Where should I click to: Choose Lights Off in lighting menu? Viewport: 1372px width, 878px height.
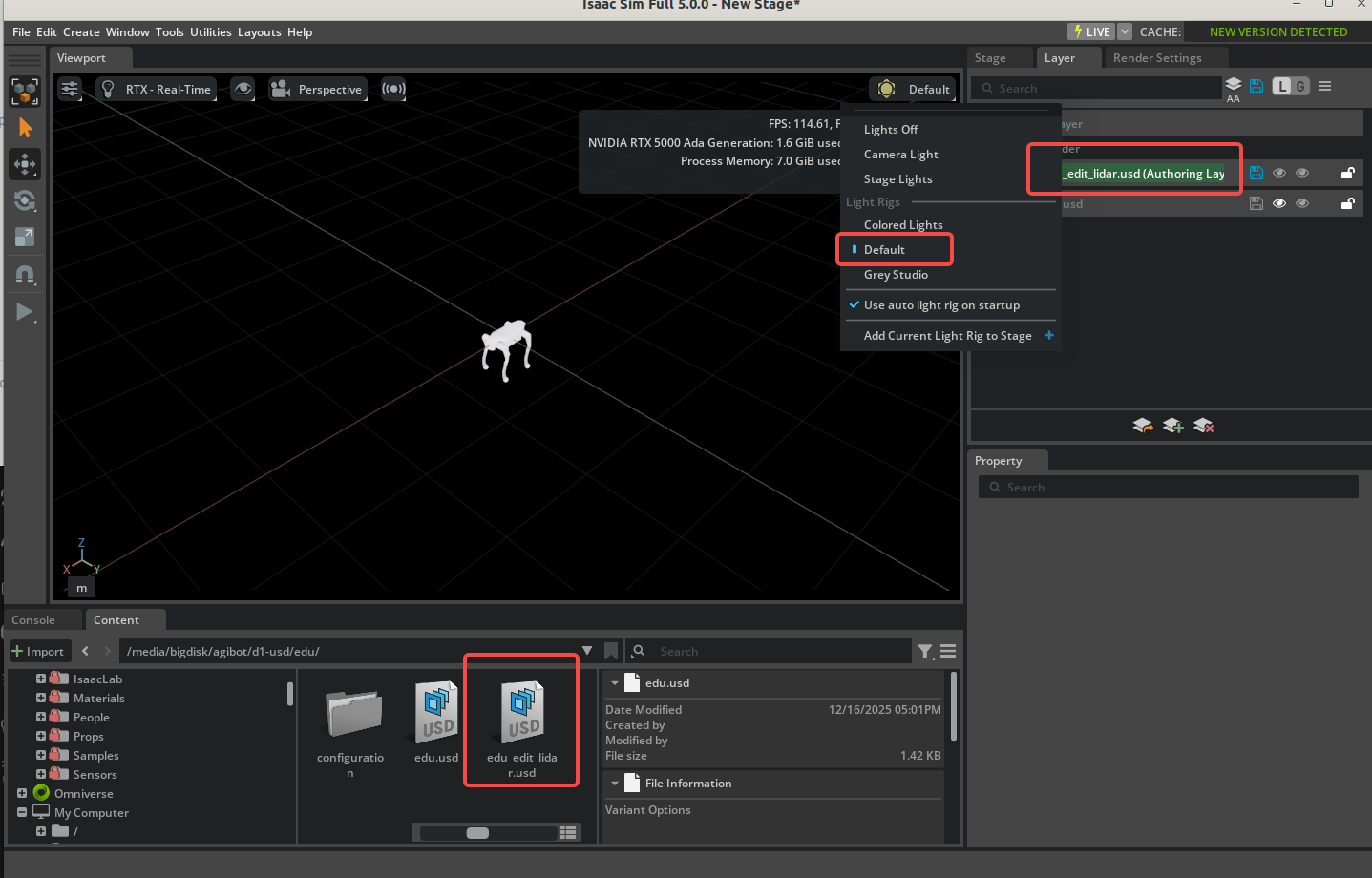coord(891,130)
